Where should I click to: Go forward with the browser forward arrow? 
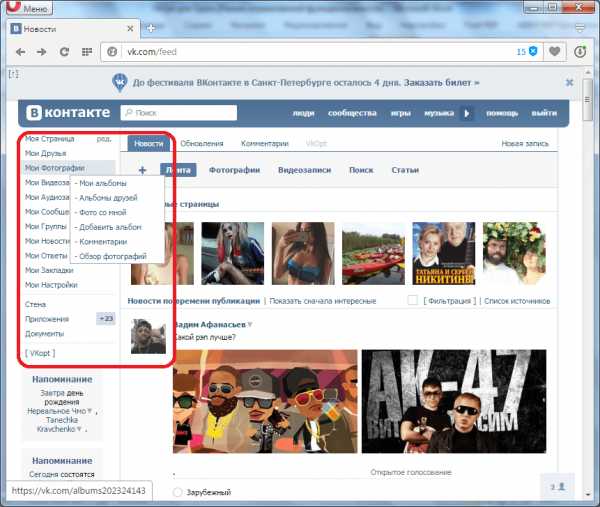pos(42,52)
